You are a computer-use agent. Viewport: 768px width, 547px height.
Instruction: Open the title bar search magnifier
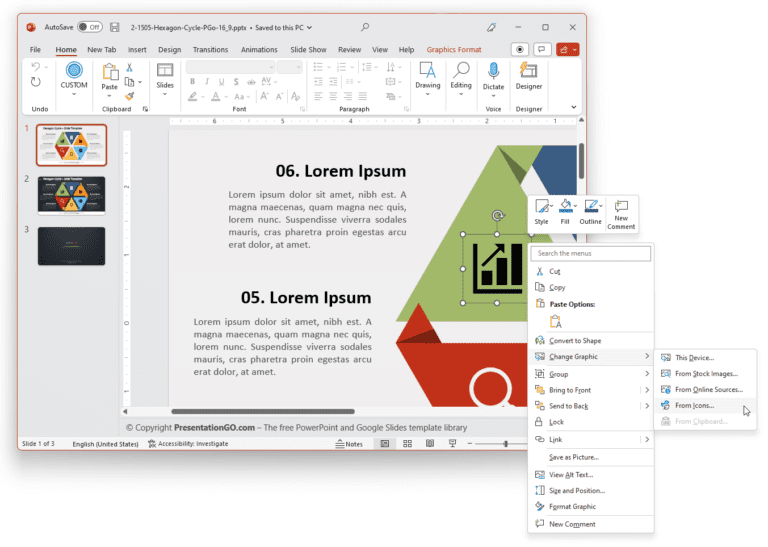[x=365, y=27]
